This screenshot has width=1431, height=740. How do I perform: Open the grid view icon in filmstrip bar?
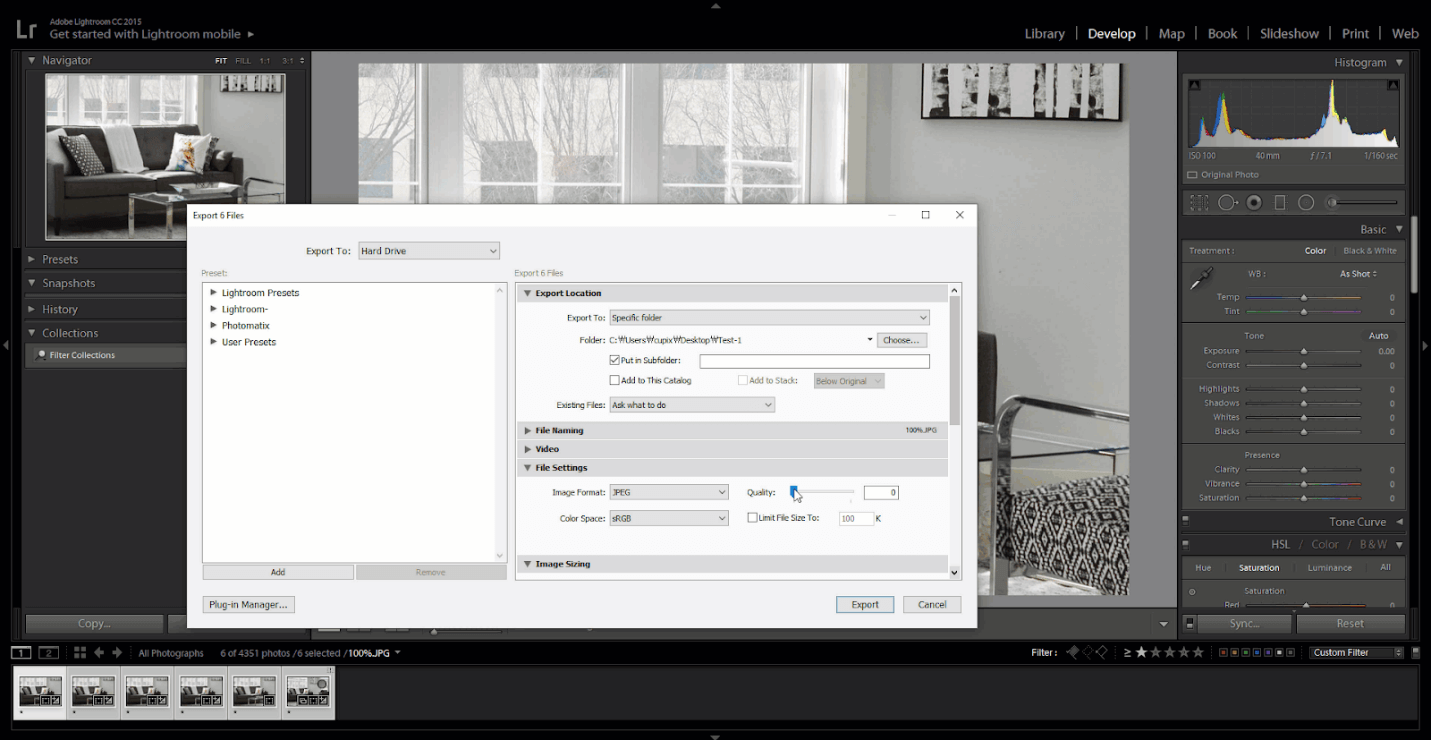coord(80,653)
